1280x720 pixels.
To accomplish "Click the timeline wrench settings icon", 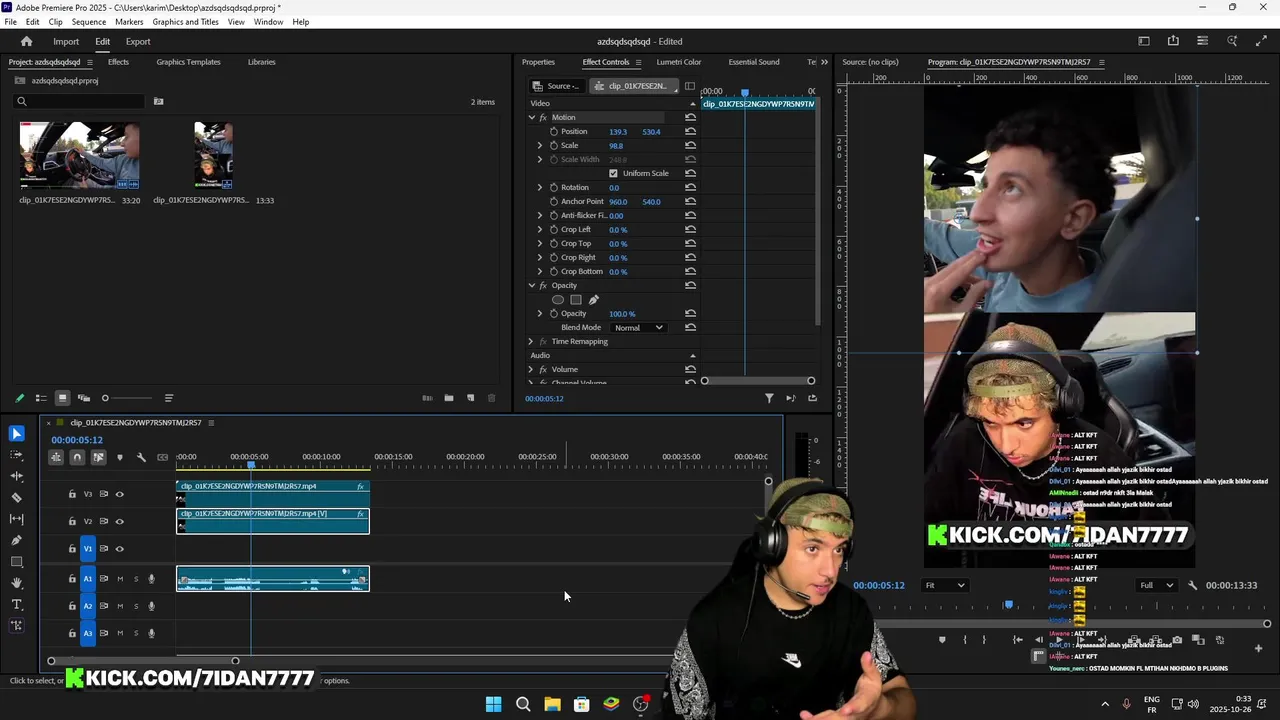I will coord(141,457).
